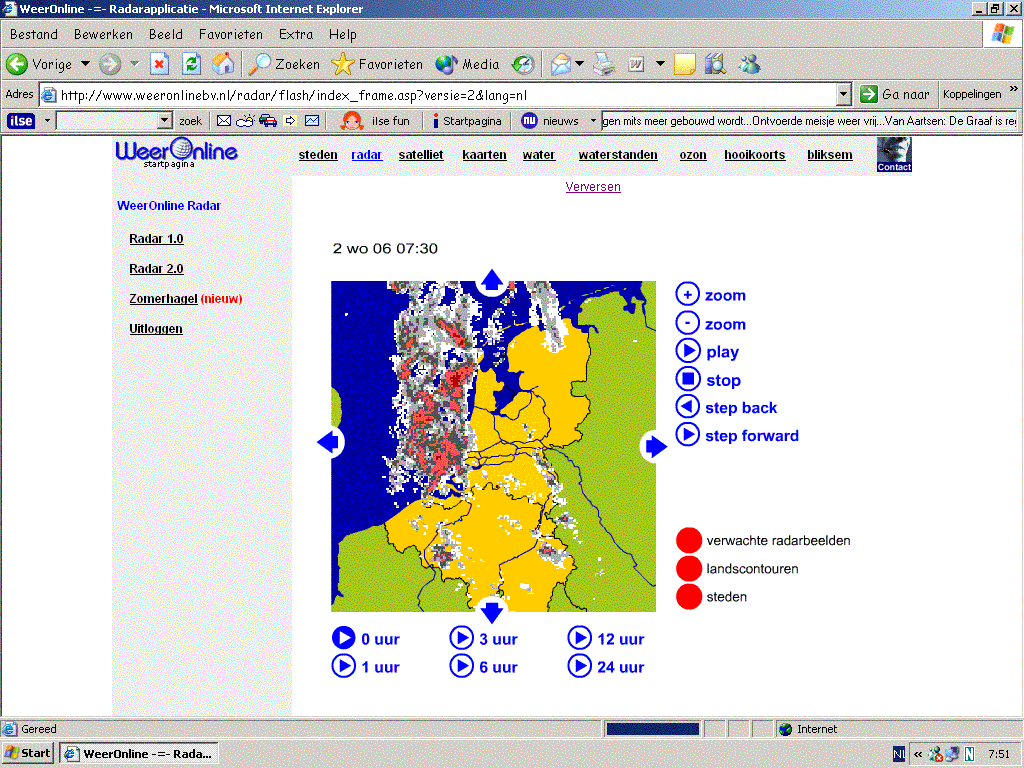Step back one radar frame
Image resolution: width=1024 pixels, height=768 pixels.
(687, 407)
